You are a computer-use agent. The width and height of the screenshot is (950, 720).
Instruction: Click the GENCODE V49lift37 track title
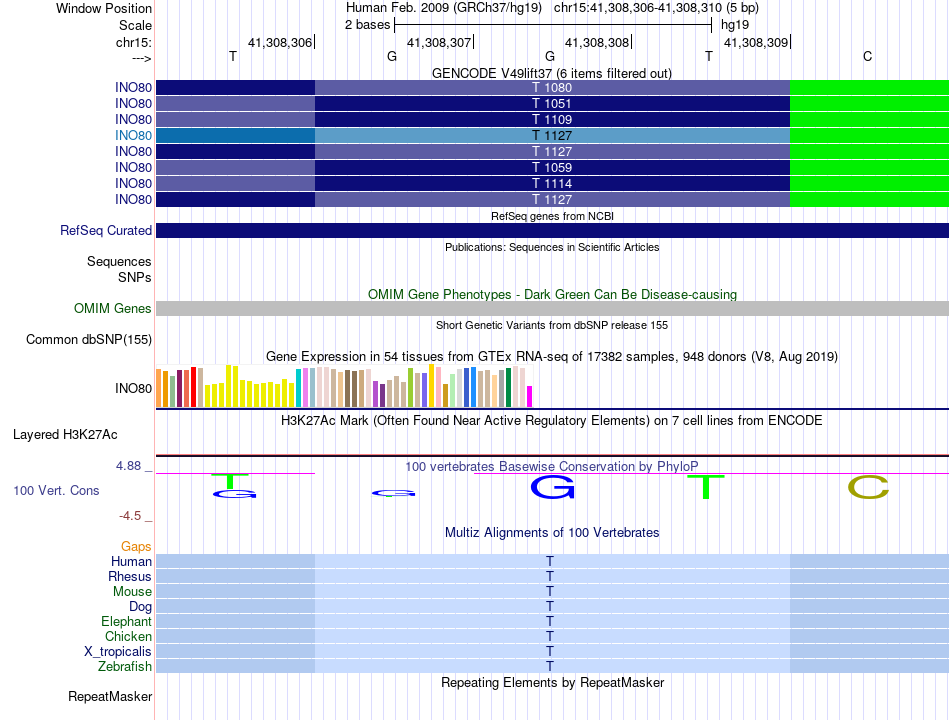click(x=552, y=73)
